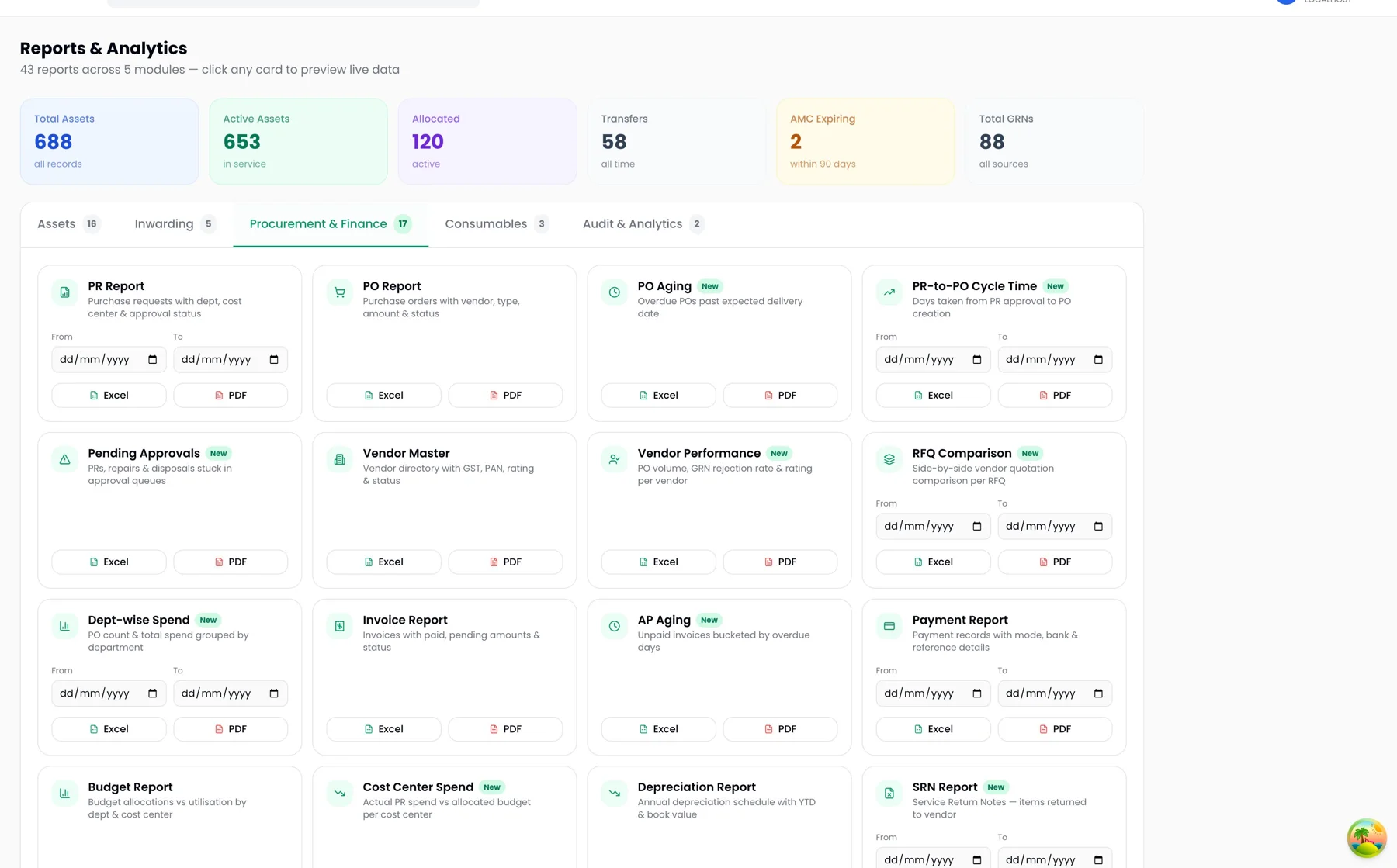Click the Dept-wise Spend bar chart icon

point(64,626)
